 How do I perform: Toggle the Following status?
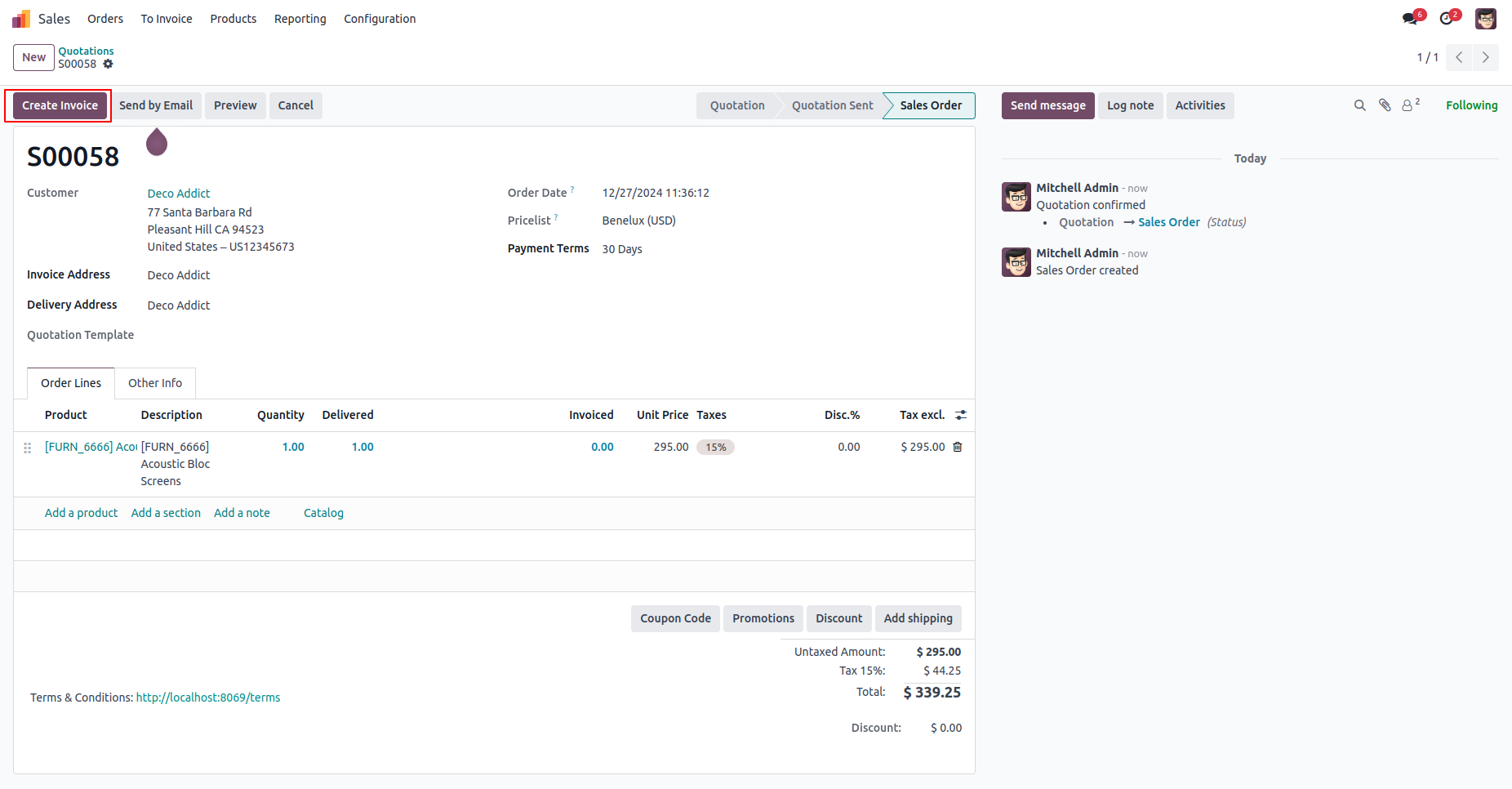pyautogui.click(x=1471, y=105)
